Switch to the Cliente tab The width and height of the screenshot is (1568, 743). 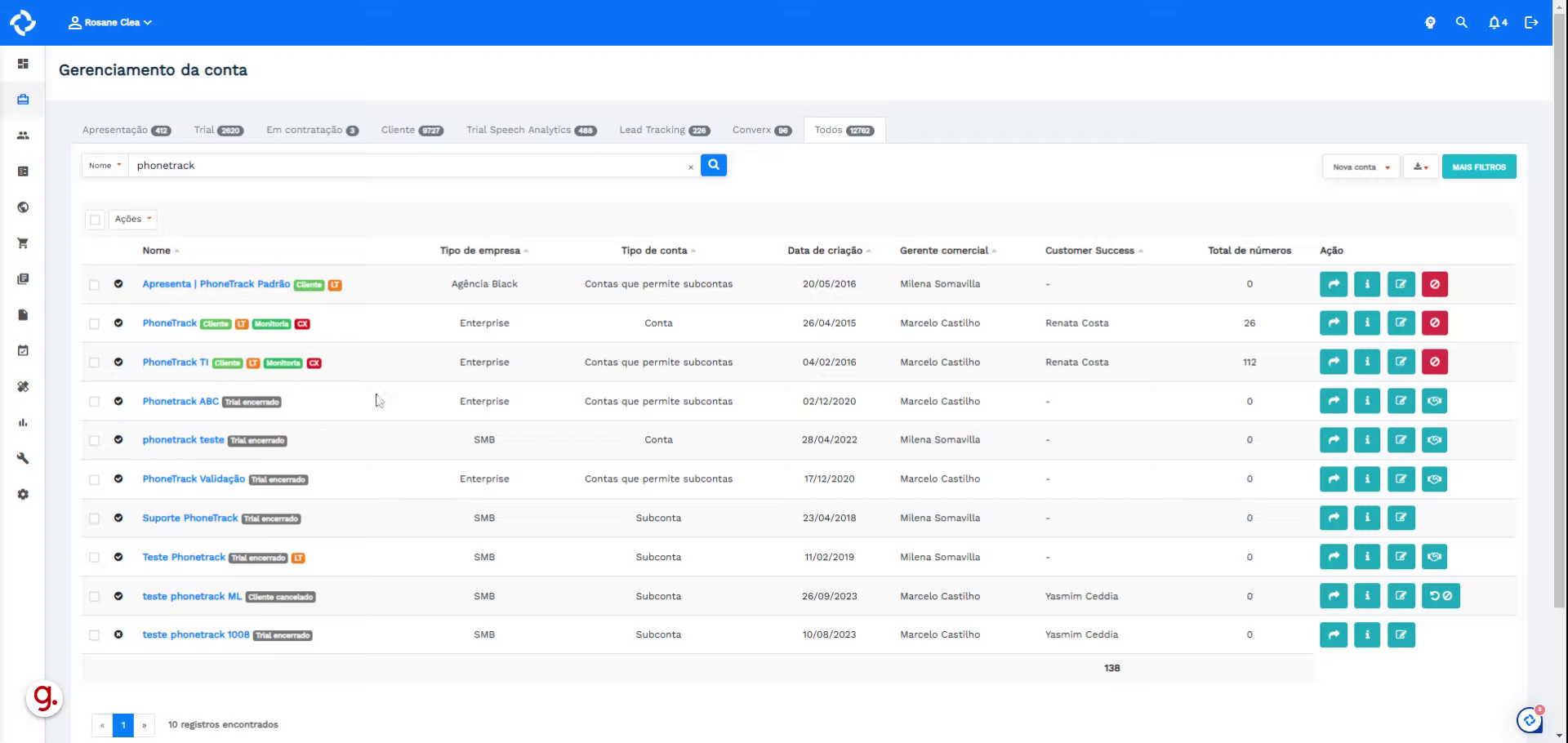pos(412,130)
